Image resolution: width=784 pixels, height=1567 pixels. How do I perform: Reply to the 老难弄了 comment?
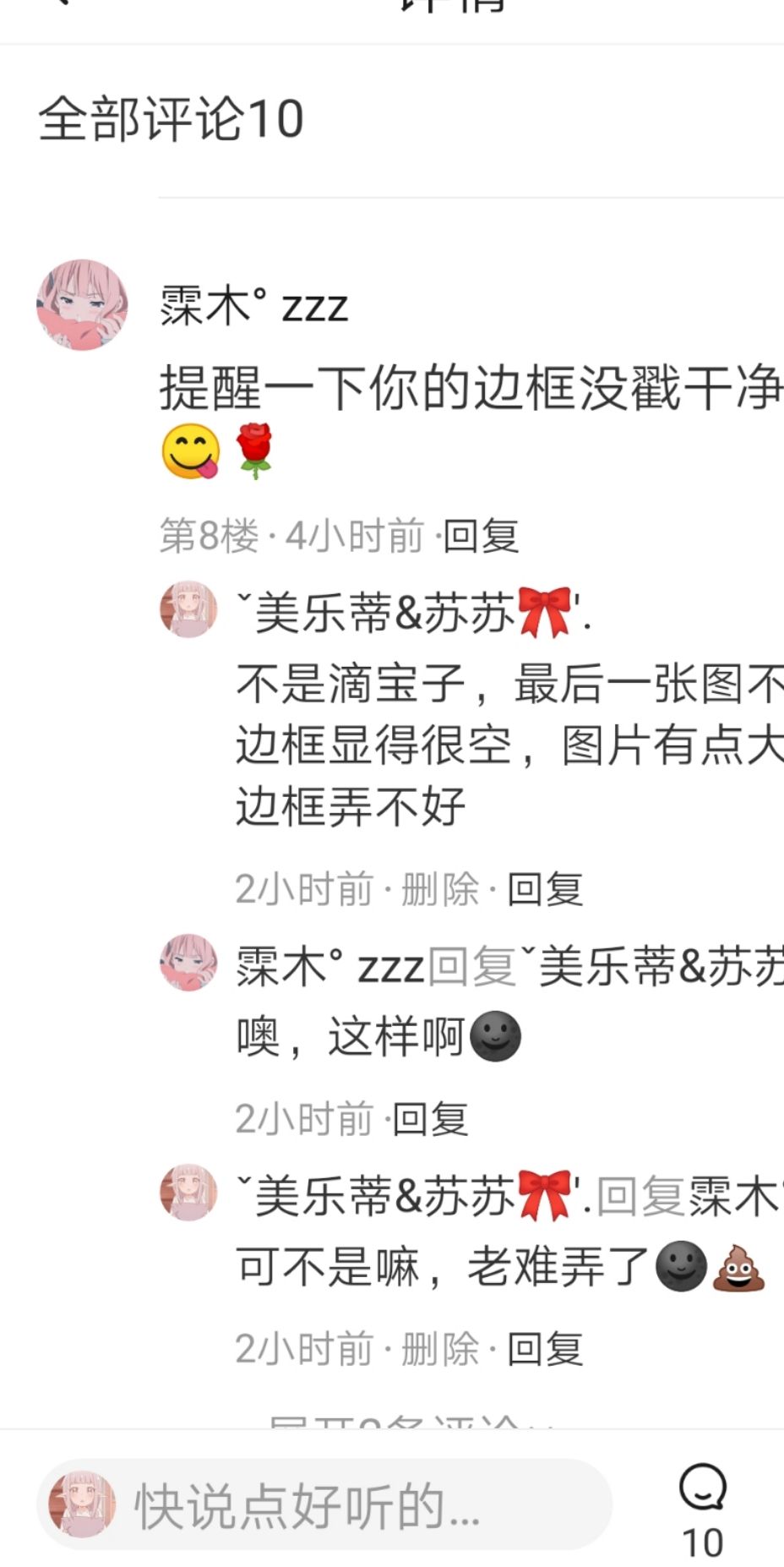(x=545, y=1349)
